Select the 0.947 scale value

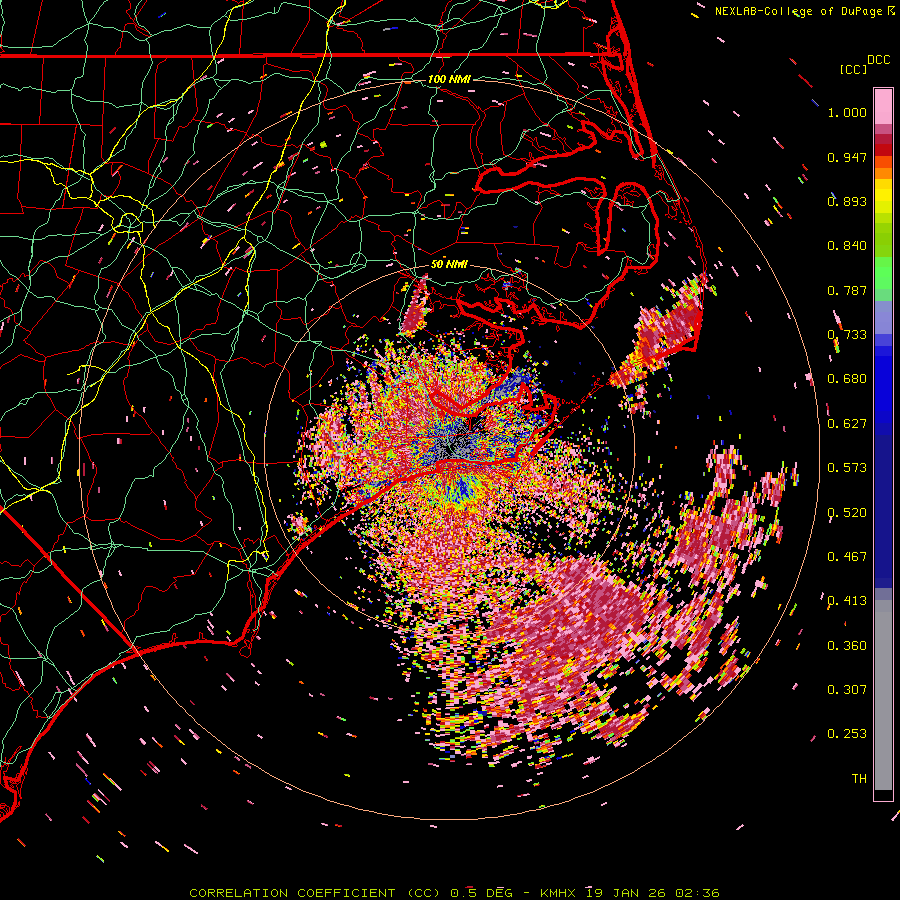click(x=847, y=157)
